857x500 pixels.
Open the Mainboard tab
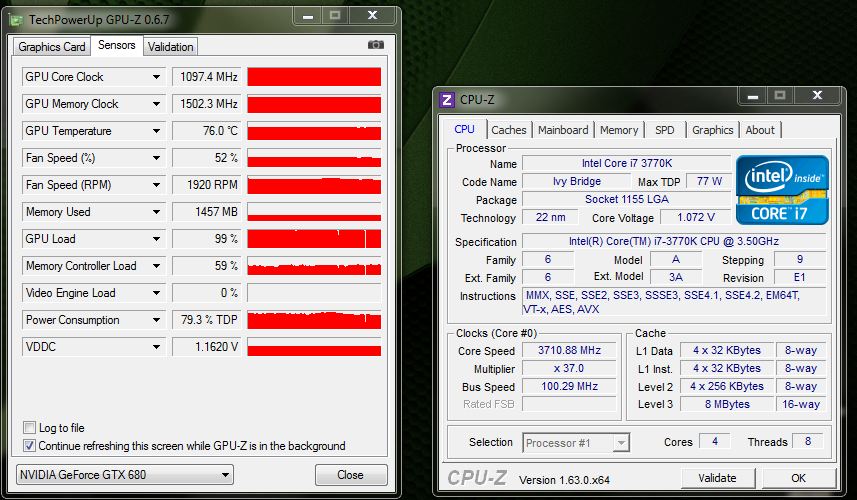click(x=563, y=130)
